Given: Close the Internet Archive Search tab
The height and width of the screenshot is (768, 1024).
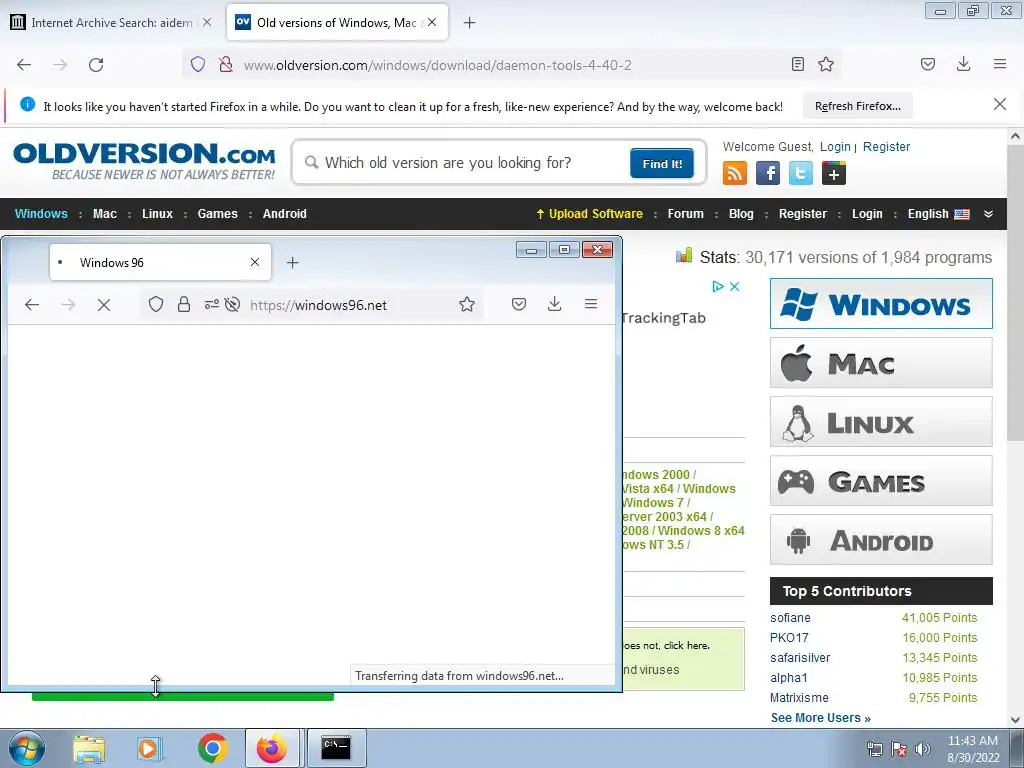Looking at the screenshot, I should [207, 22].
